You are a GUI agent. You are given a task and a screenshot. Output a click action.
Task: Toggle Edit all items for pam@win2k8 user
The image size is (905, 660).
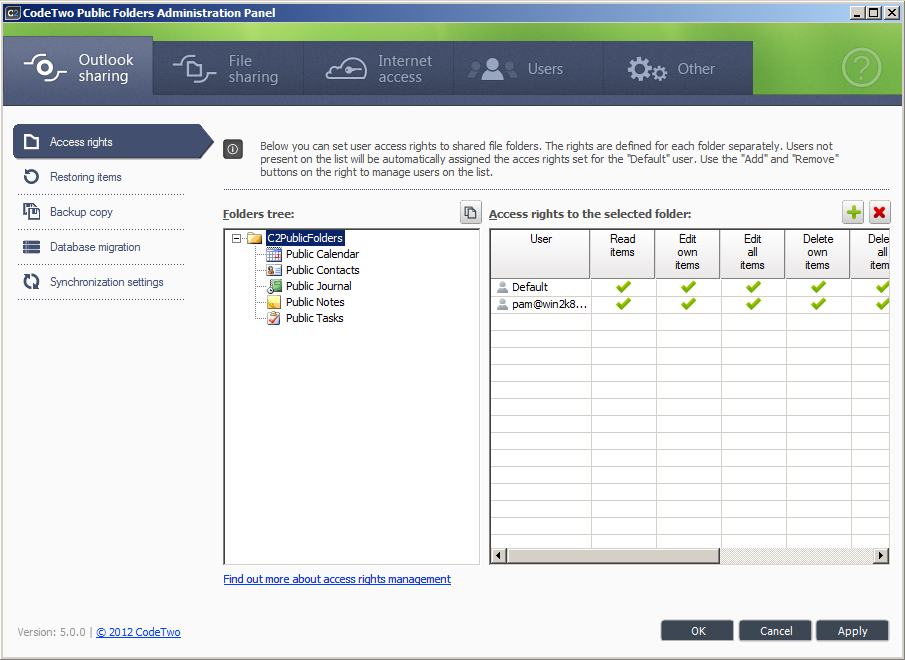coord(753,304)
